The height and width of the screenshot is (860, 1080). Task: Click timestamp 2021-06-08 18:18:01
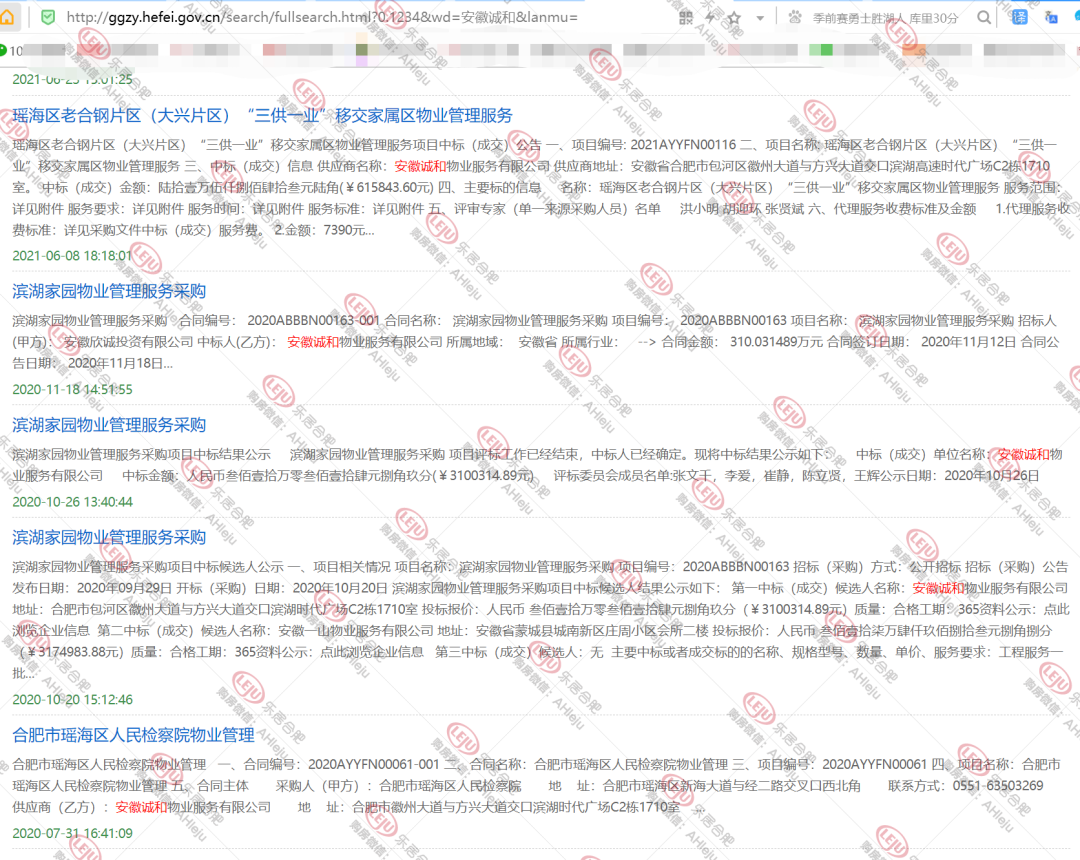coord(72,255)
